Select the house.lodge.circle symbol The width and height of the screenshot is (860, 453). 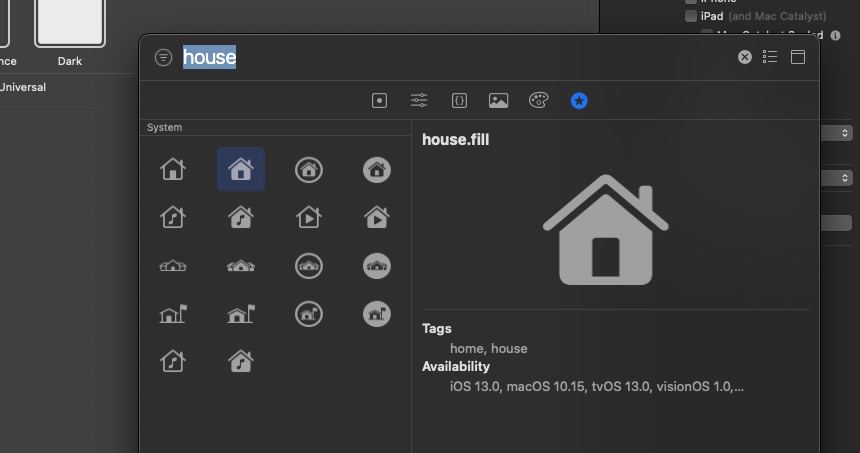tap(309, 266)
